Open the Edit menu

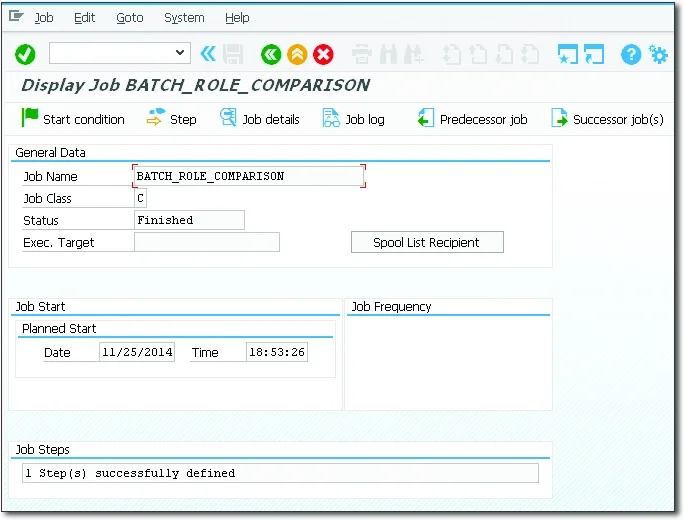click(85, 17)
